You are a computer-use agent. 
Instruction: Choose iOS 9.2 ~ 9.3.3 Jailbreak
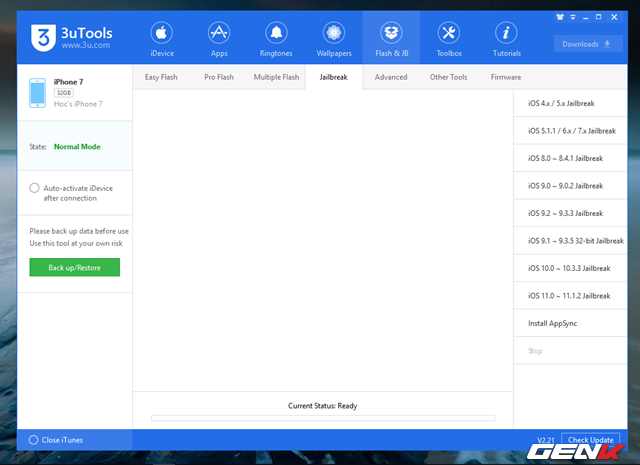coord(570,213)
